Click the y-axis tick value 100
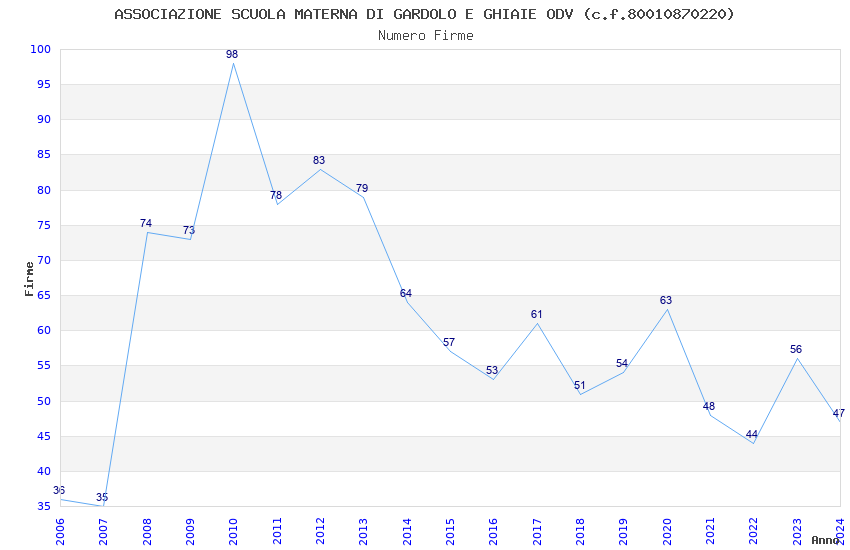Viewport: 850px width, 550px height. coord(41,49)
